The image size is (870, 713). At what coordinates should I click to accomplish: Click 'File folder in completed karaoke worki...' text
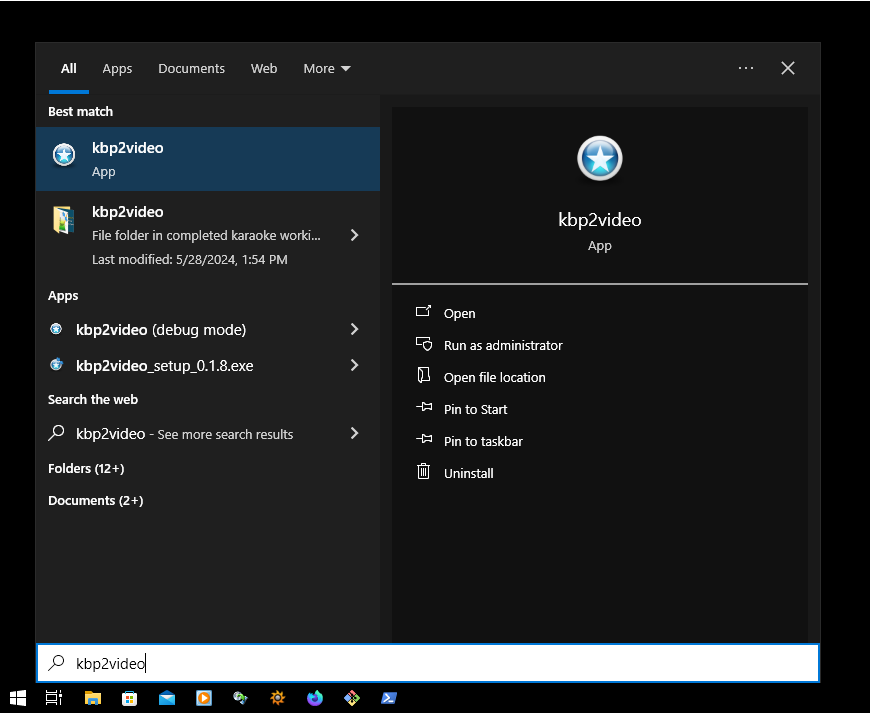pos(206,235)
